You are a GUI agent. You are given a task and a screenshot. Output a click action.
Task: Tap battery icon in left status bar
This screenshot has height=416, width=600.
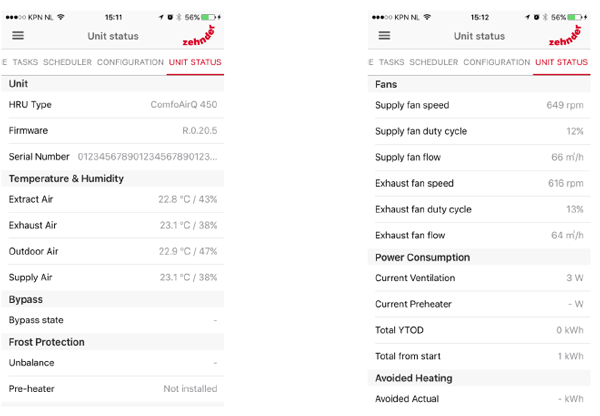(x=208, y=17)
